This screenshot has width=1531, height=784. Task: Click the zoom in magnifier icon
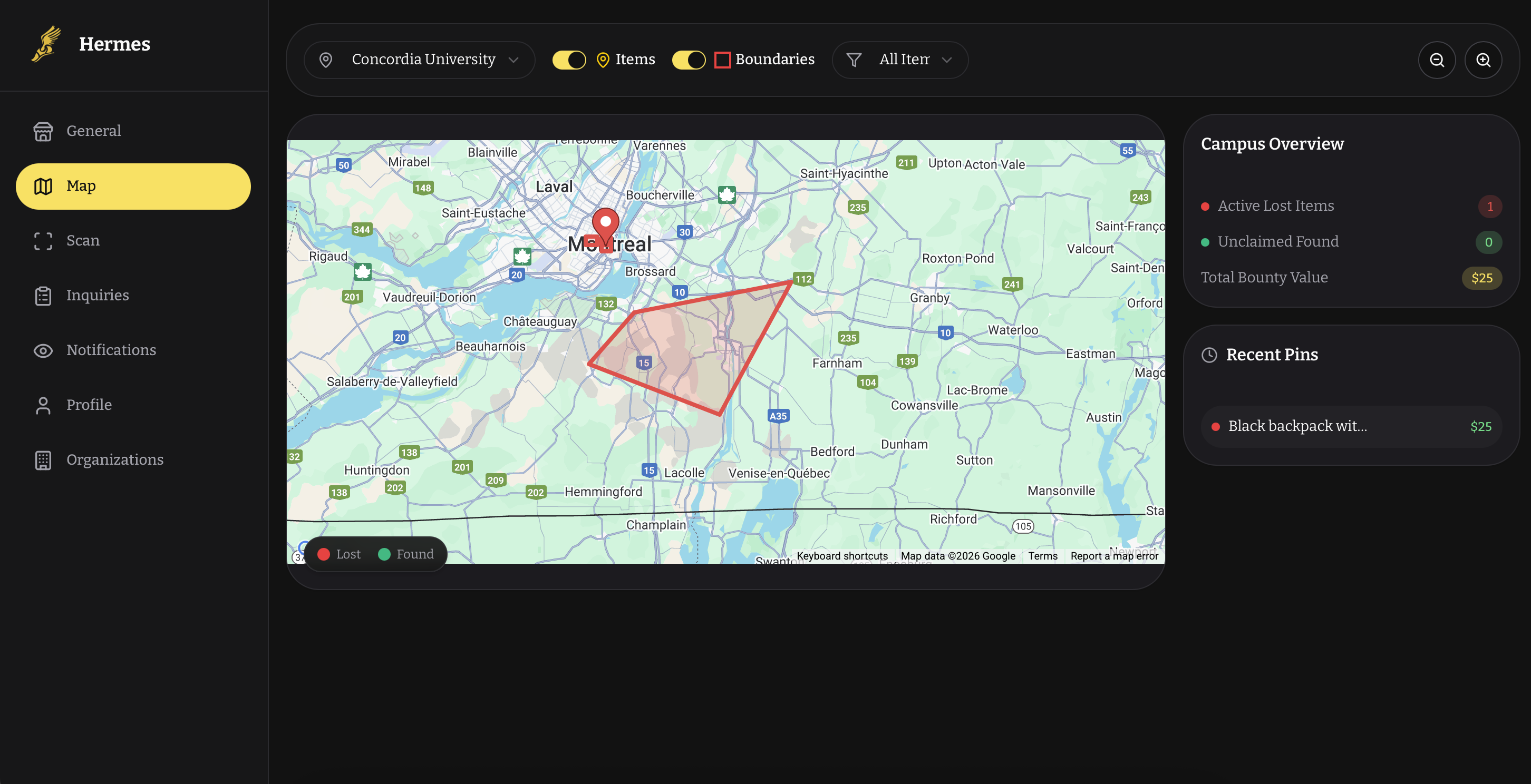tap(1483, 60)
